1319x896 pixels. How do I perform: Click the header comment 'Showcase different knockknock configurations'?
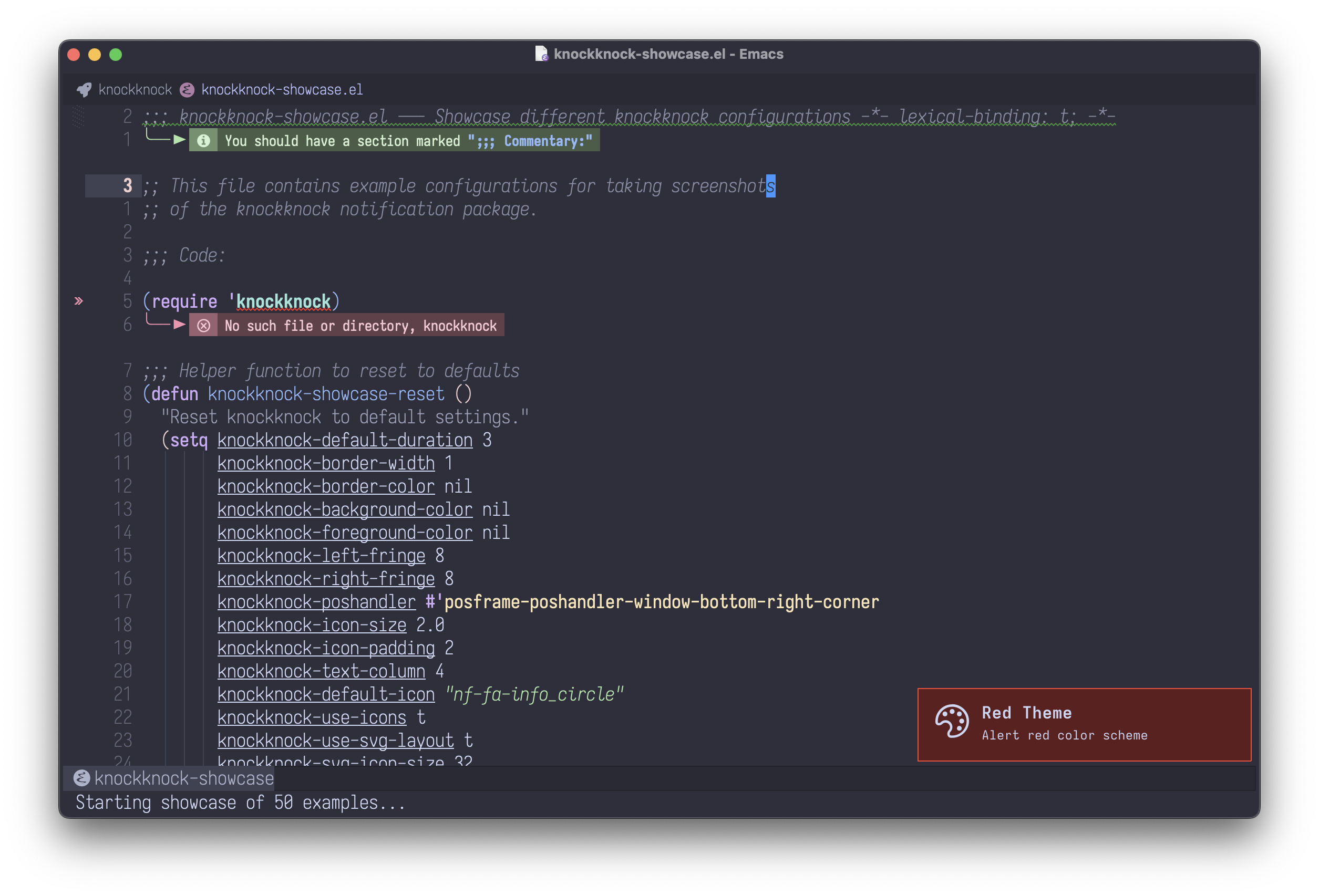point(643,117)
